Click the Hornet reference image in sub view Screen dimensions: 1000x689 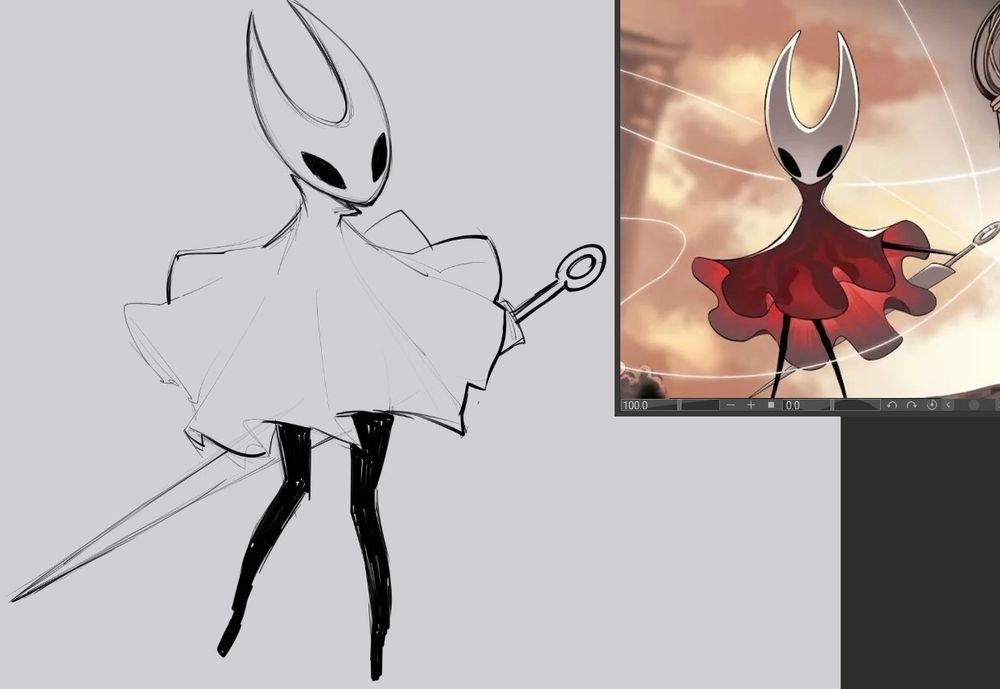pyautogui.click(x=810, y=199)
